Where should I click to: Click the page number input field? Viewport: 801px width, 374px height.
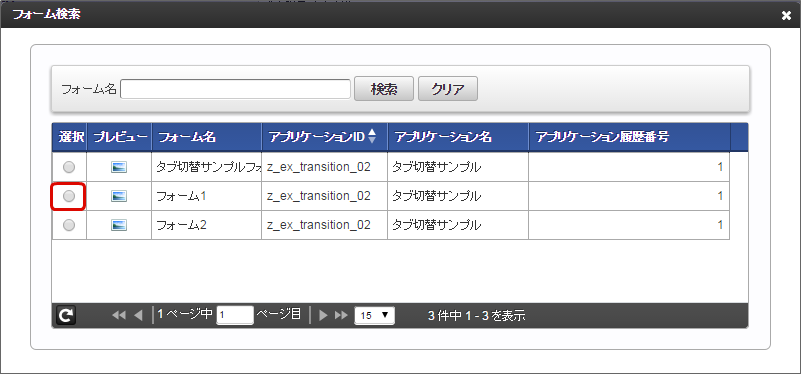[x=235, y=315]
